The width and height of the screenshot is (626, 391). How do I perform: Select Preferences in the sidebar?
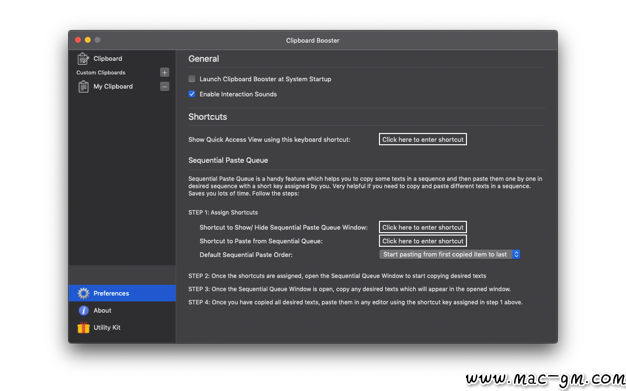122,294
